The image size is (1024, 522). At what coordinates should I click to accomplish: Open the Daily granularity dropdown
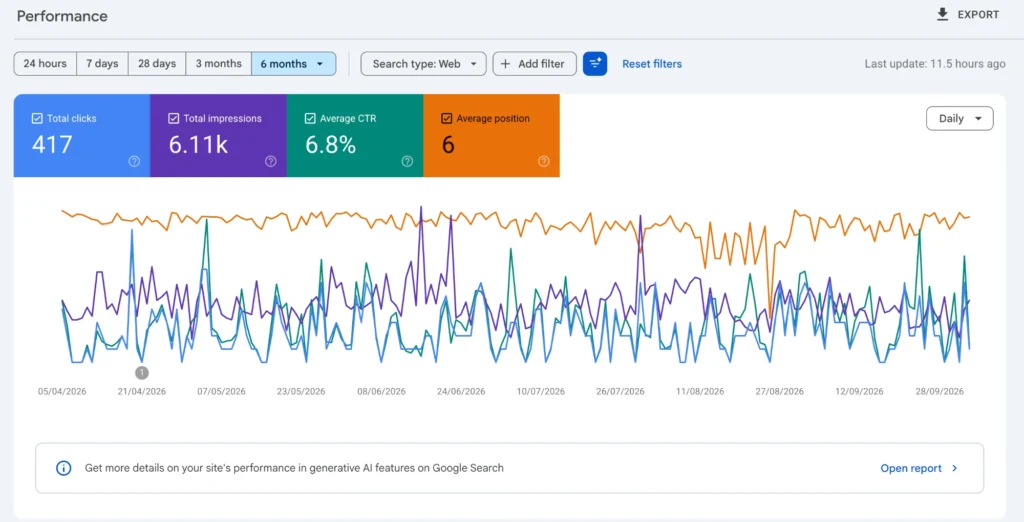[x=959, y=118]
